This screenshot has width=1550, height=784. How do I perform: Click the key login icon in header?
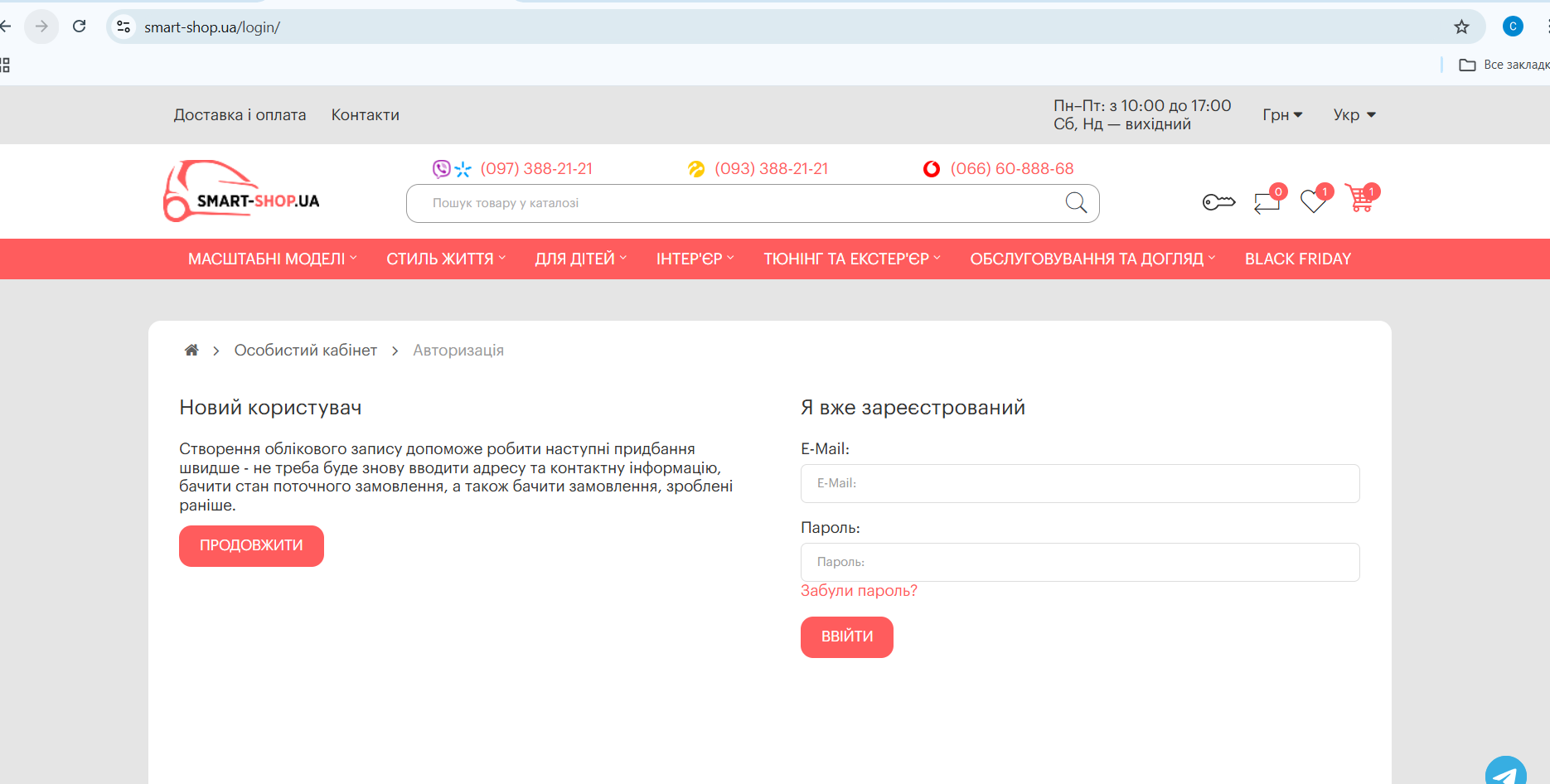(x=1218, y=202)
